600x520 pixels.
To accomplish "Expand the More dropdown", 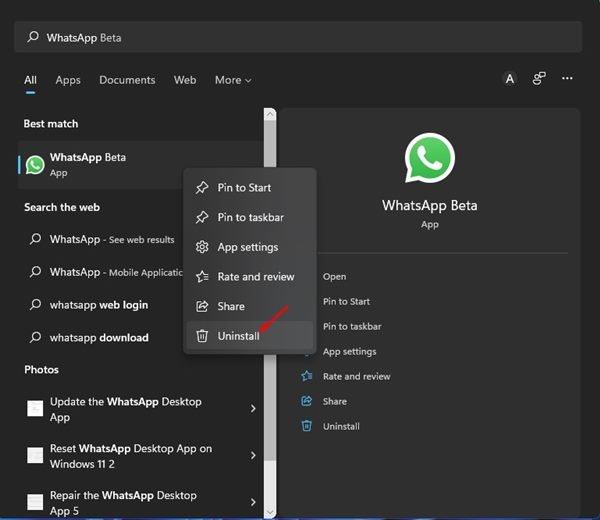I will point(233,80).
